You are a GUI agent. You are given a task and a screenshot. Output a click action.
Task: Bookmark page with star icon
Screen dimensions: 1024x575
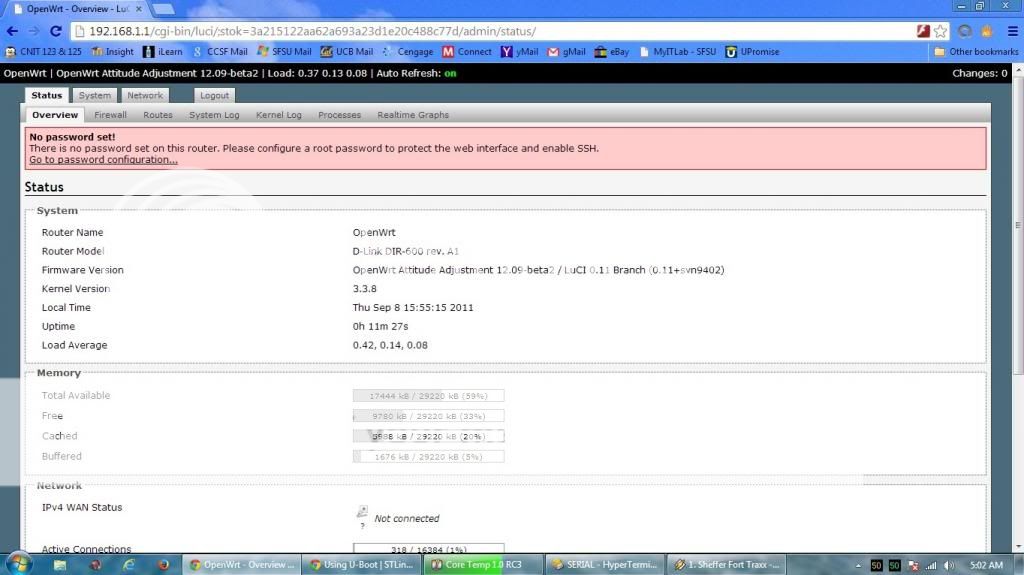tap(940, 31)
